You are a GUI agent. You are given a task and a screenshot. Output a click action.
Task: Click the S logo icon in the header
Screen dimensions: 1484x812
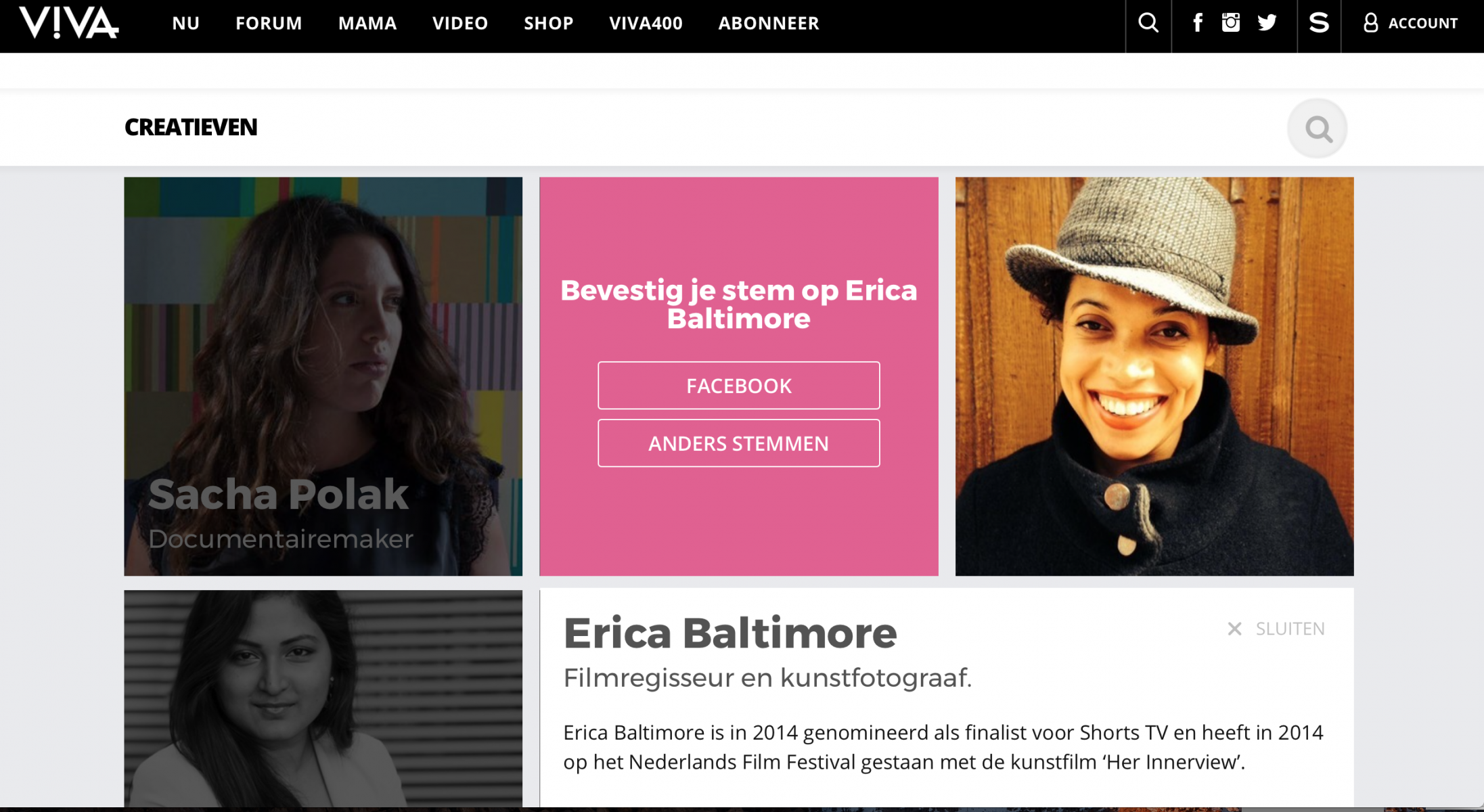point(1319,23)
